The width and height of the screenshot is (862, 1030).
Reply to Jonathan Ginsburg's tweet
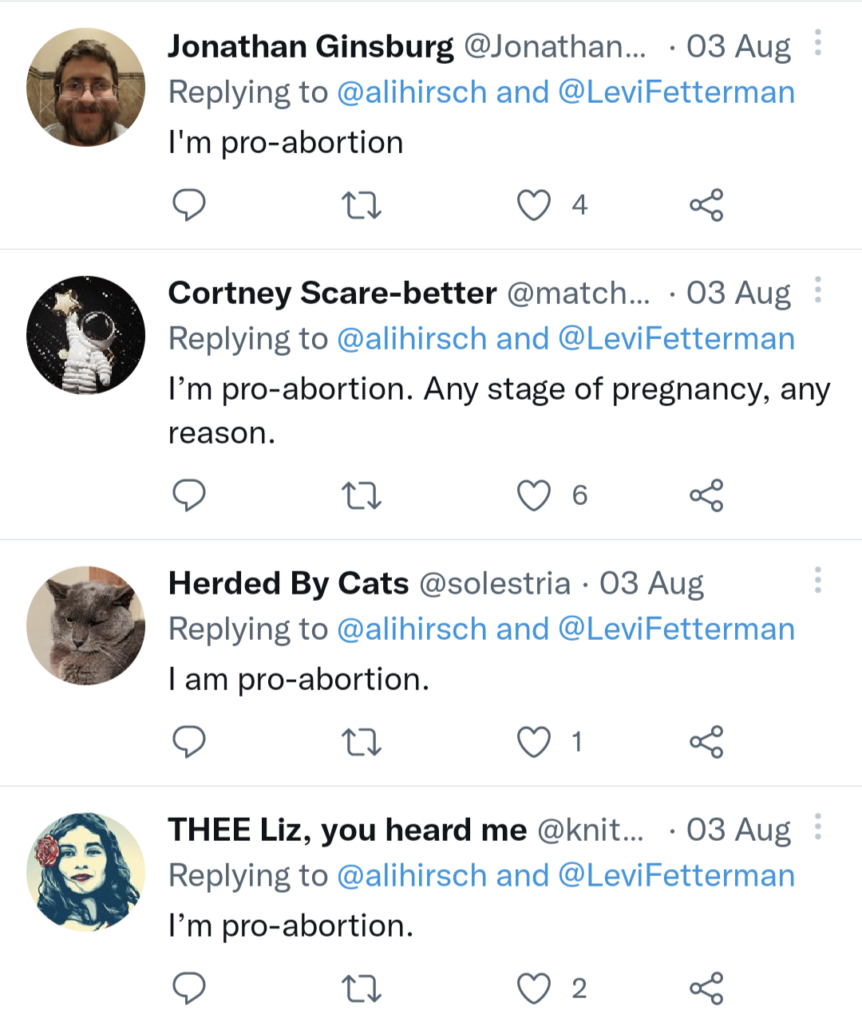[190, 206]
